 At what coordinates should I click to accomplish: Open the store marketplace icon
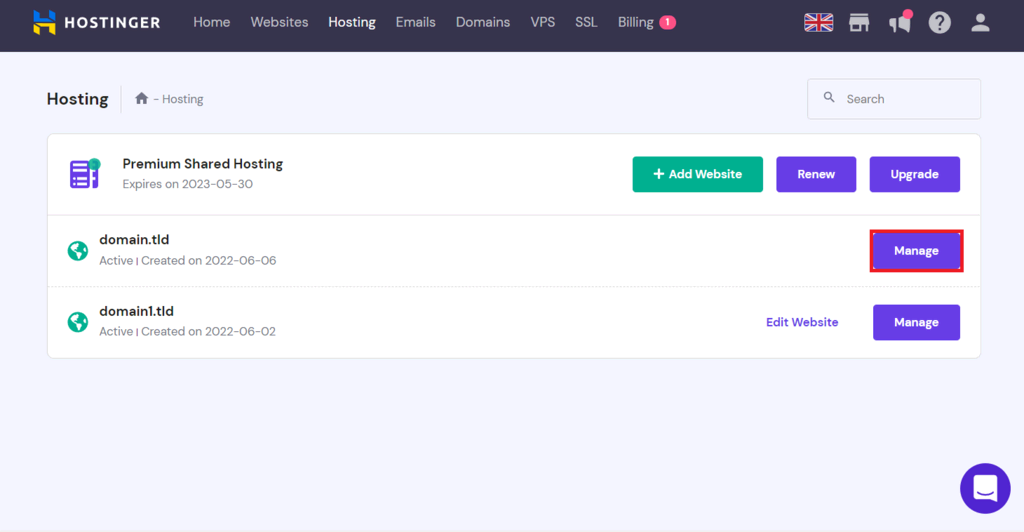pyautogui.click(x=859, y=22)
